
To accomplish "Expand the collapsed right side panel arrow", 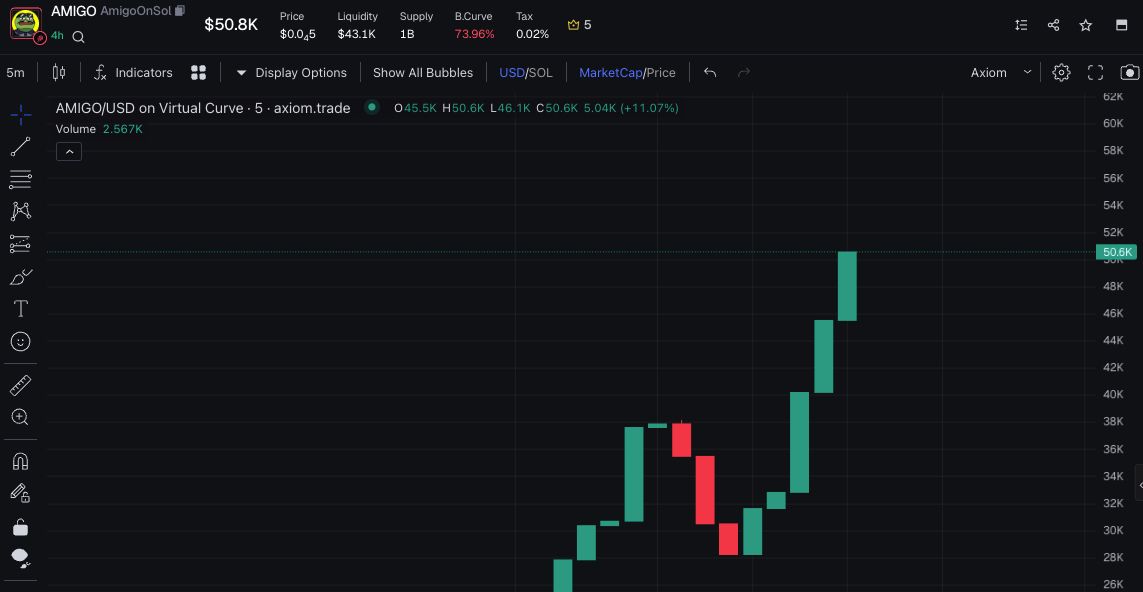I will pyautogui.click(x=1139, y=485).
